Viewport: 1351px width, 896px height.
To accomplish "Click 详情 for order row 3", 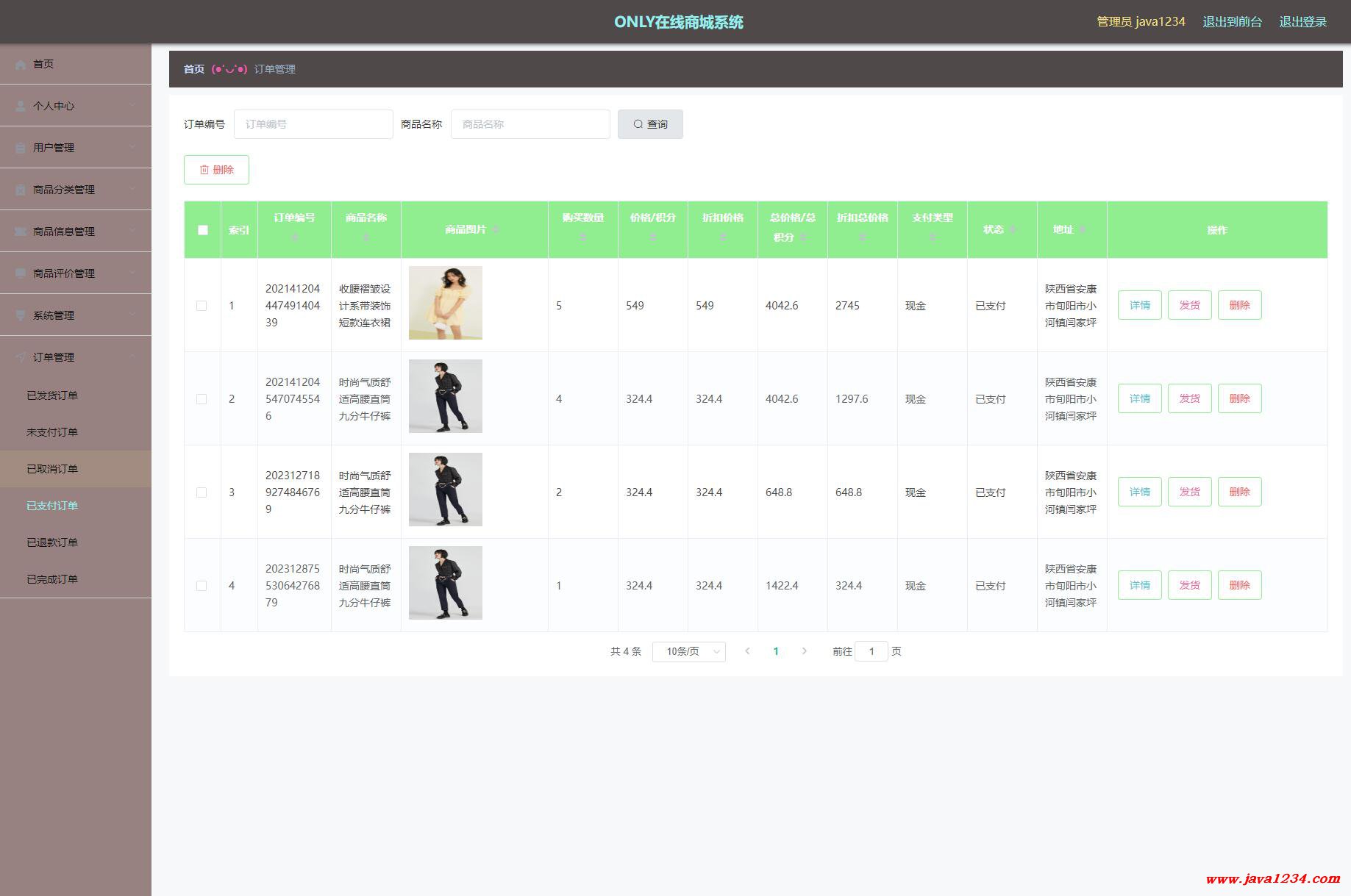I will [1139, 492].
